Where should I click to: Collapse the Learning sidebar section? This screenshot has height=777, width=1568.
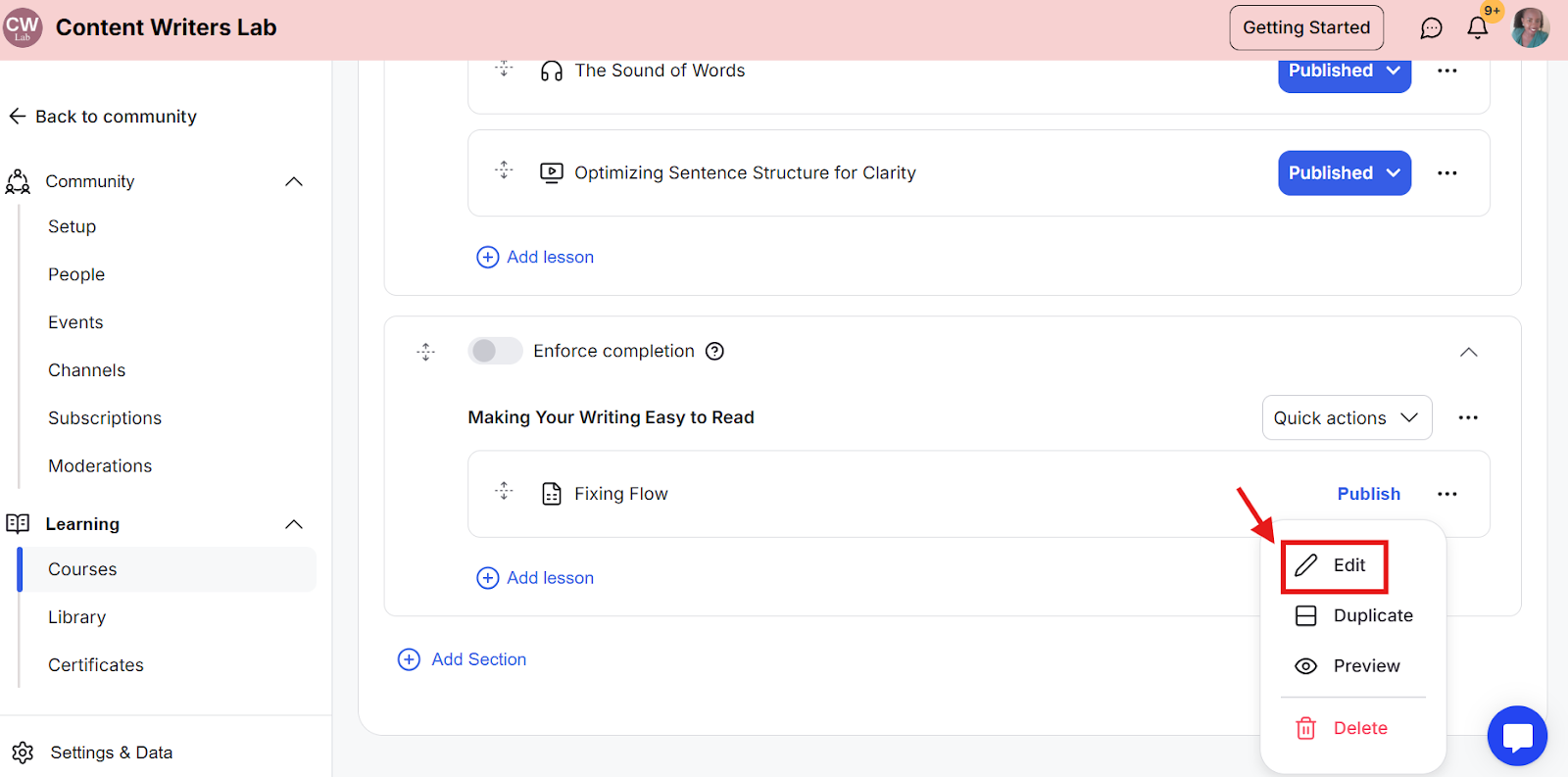click(293, 524)
